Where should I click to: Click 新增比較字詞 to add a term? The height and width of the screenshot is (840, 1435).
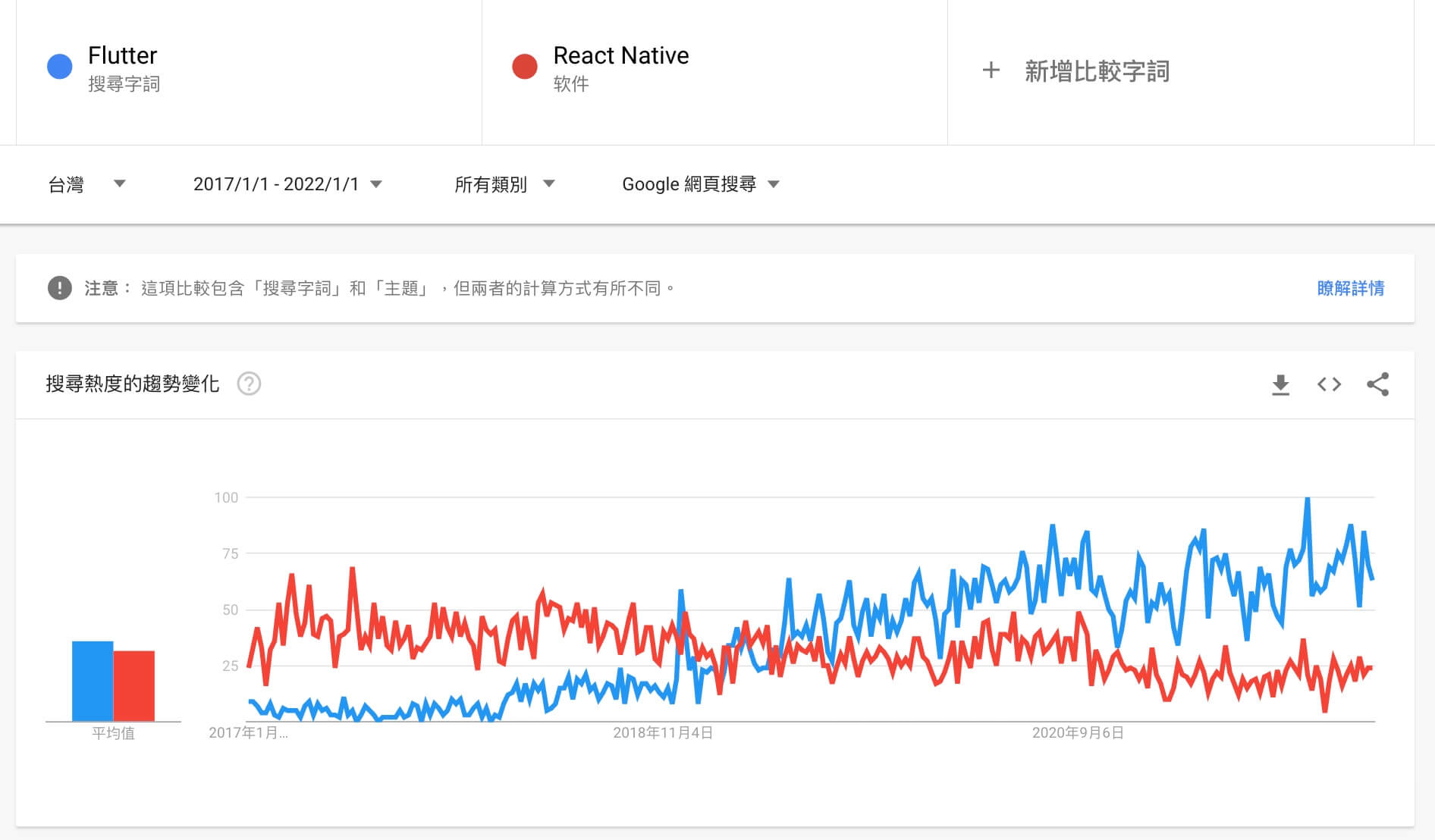click(1097, 71)
